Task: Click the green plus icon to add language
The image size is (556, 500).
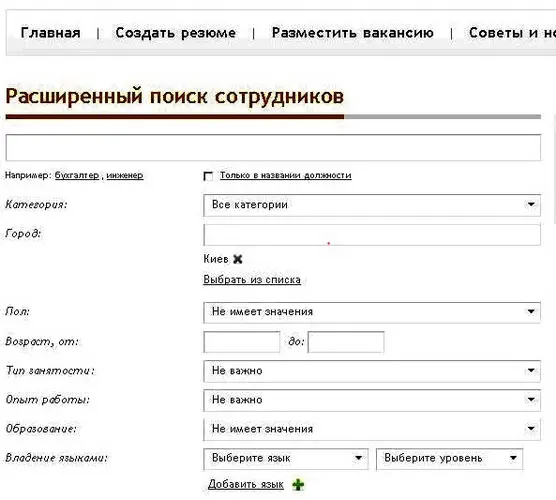Action: coord(298,484)
